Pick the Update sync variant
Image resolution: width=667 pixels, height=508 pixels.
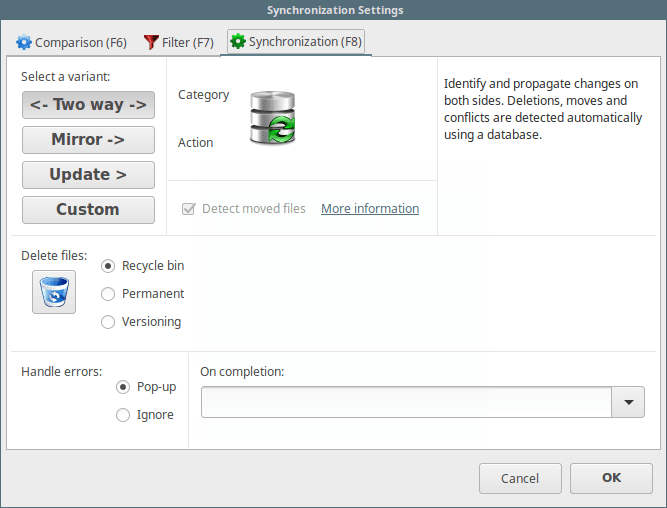tap(88, 175)
